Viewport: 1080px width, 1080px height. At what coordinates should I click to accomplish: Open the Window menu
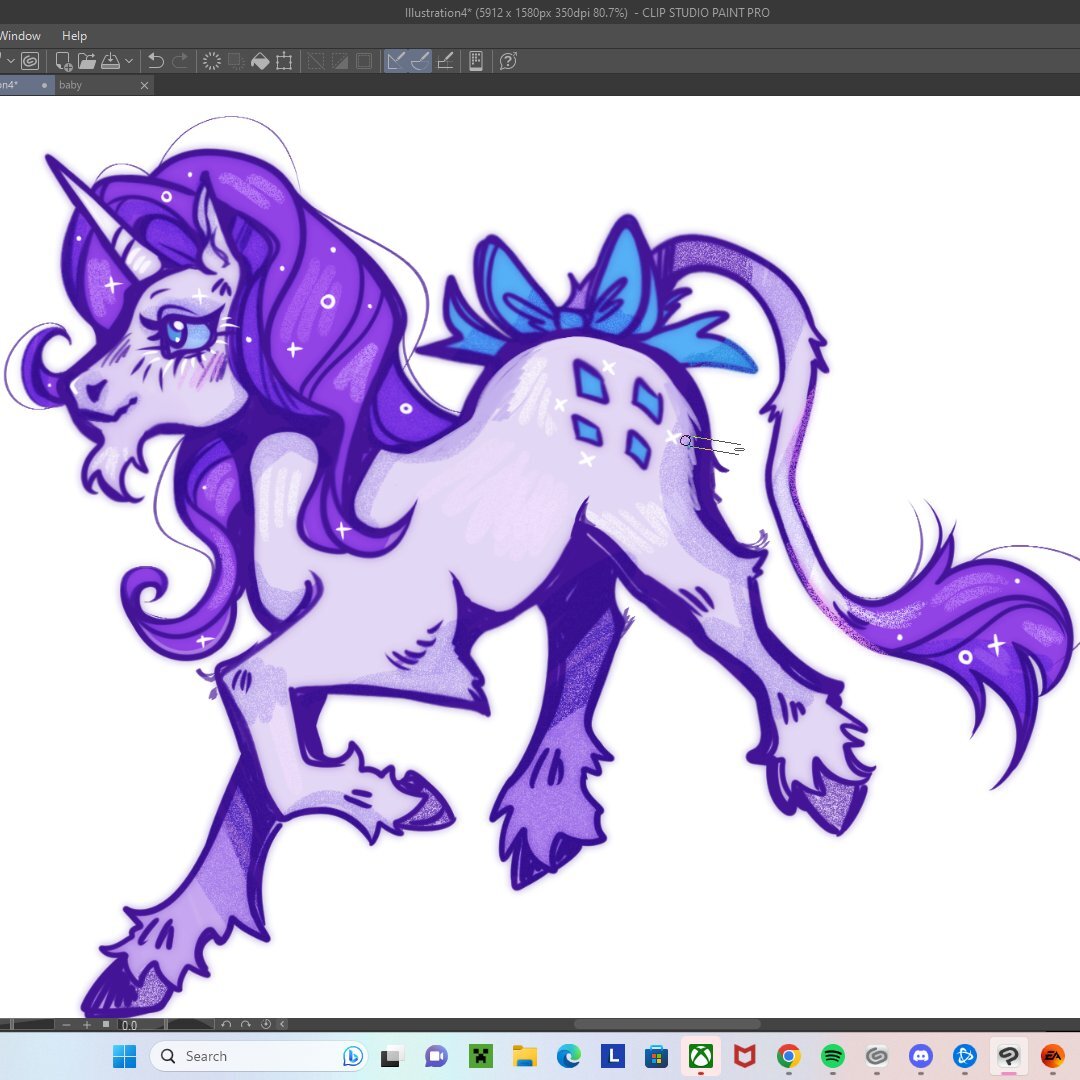pyautogui.click(x=20, y=36)
